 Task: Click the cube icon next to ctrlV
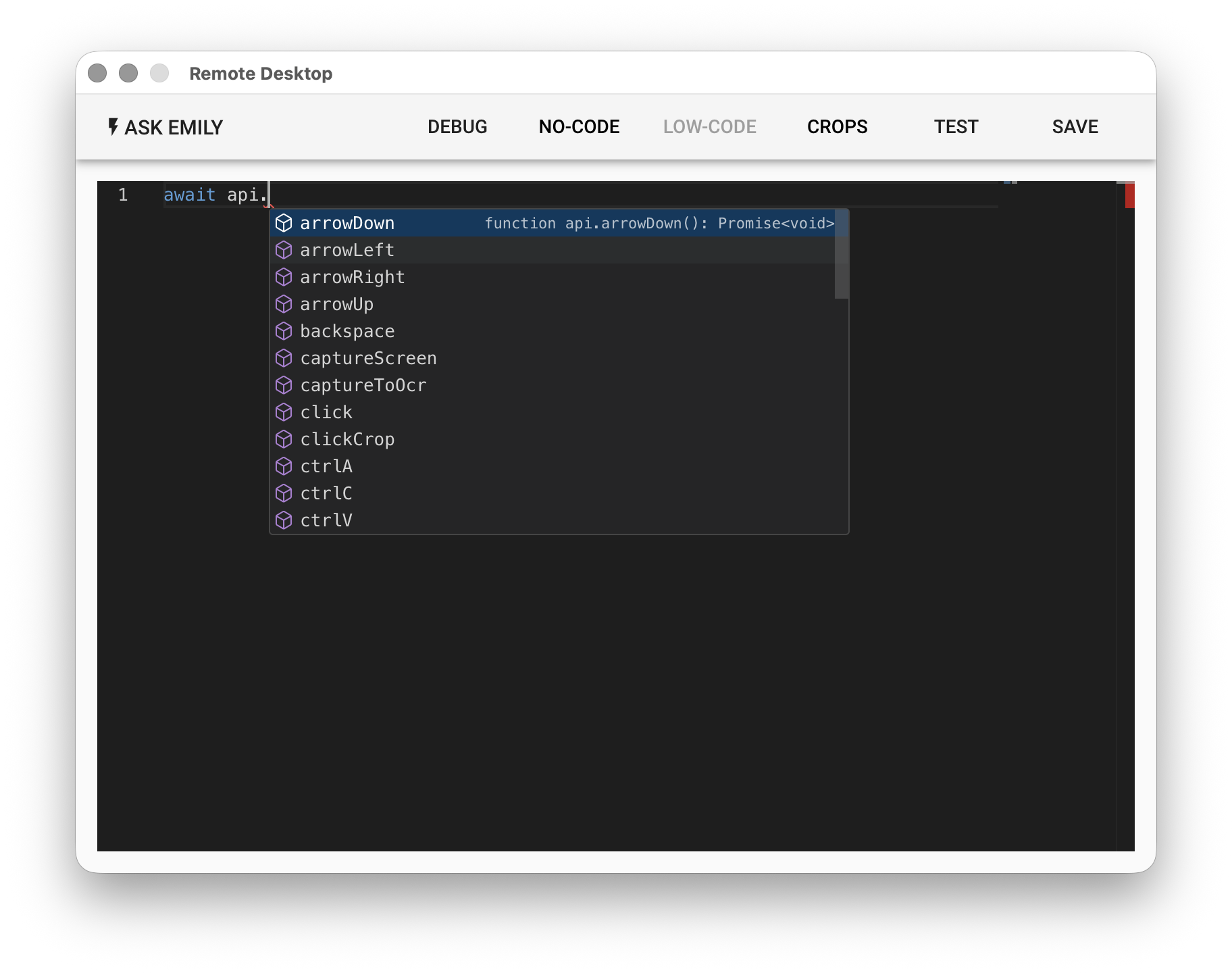pos(284,520)
